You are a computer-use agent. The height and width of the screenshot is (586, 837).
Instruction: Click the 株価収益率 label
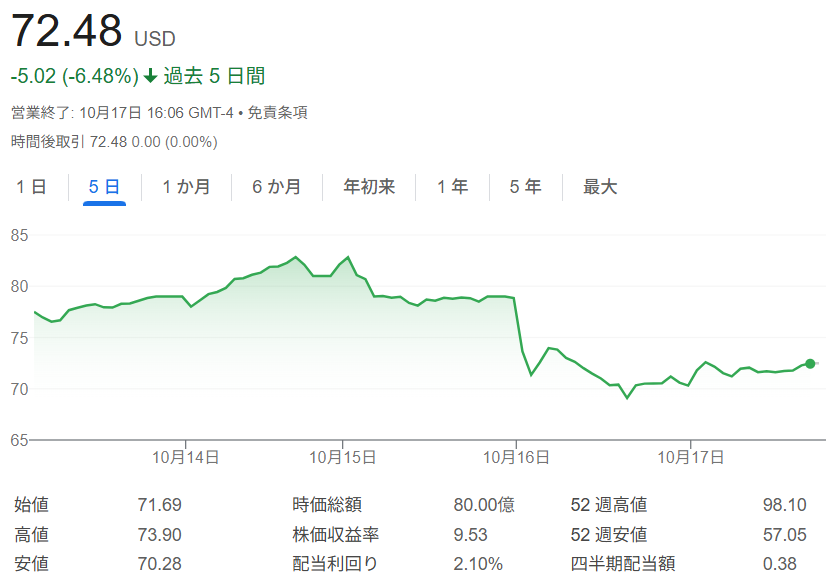(335, 535)
